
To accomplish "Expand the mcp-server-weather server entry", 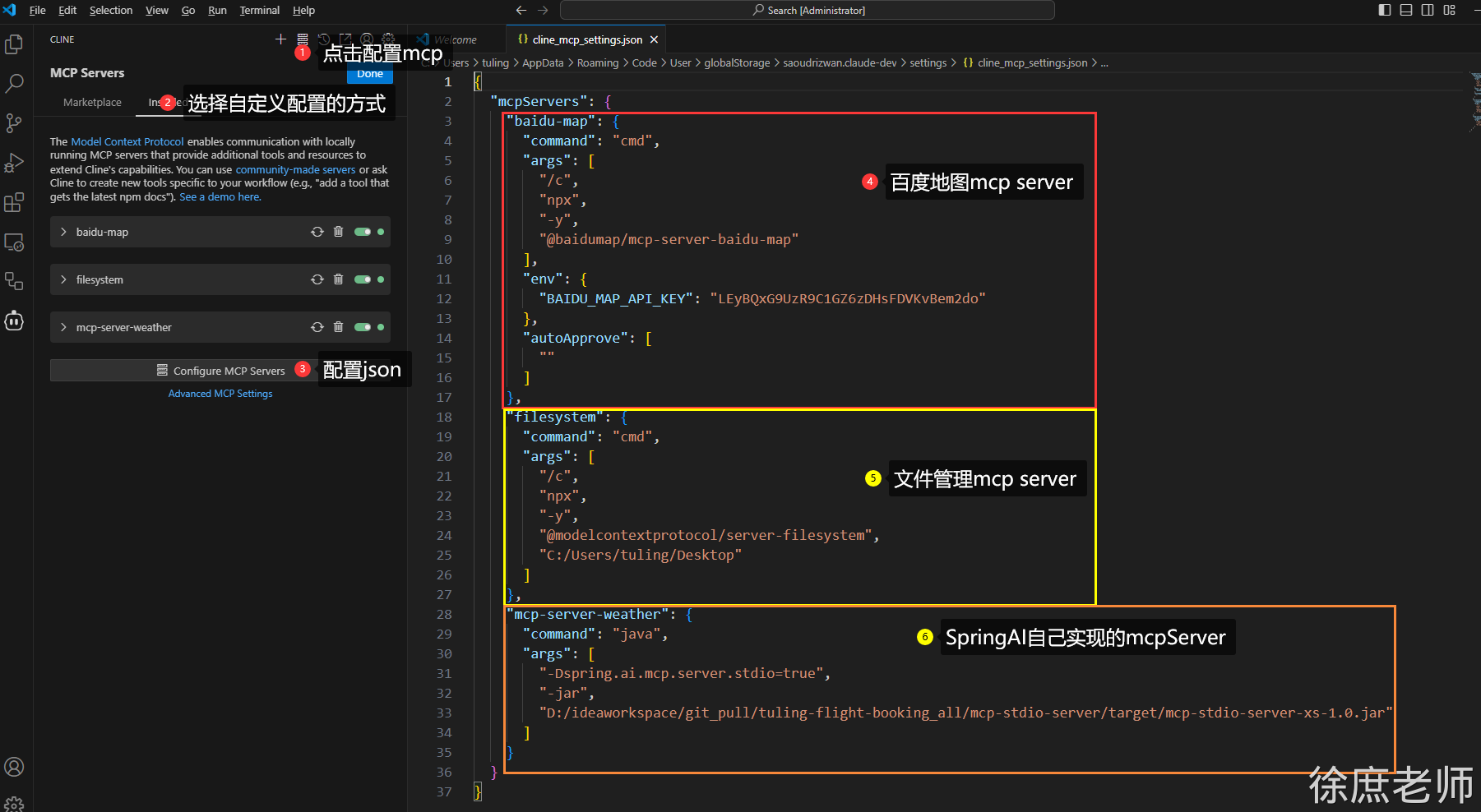I will [63, 327].
